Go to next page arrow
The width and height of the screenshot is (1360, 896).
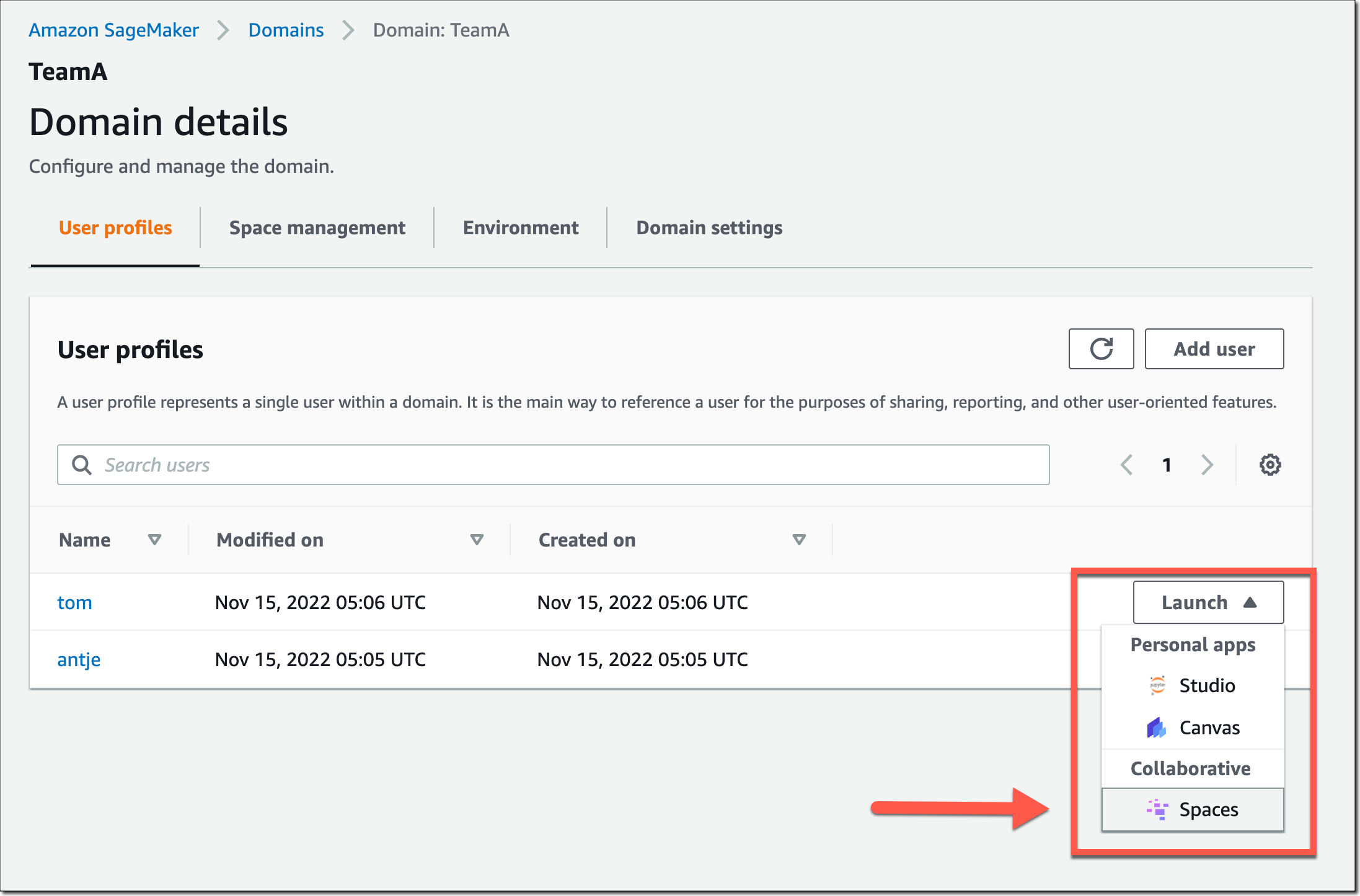pos(1206,465)
